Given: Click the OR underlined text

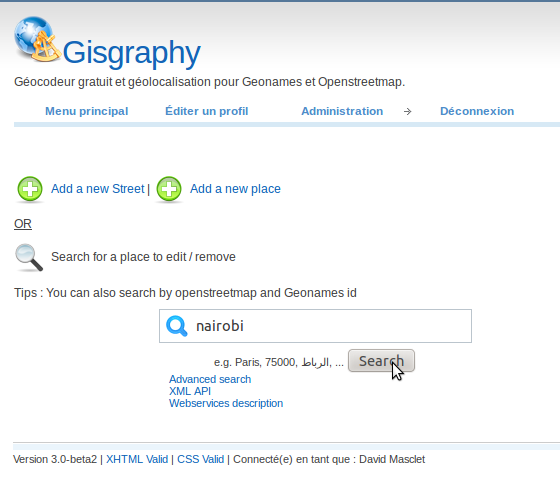Looking at the screenshot, I should coord(23,224).
